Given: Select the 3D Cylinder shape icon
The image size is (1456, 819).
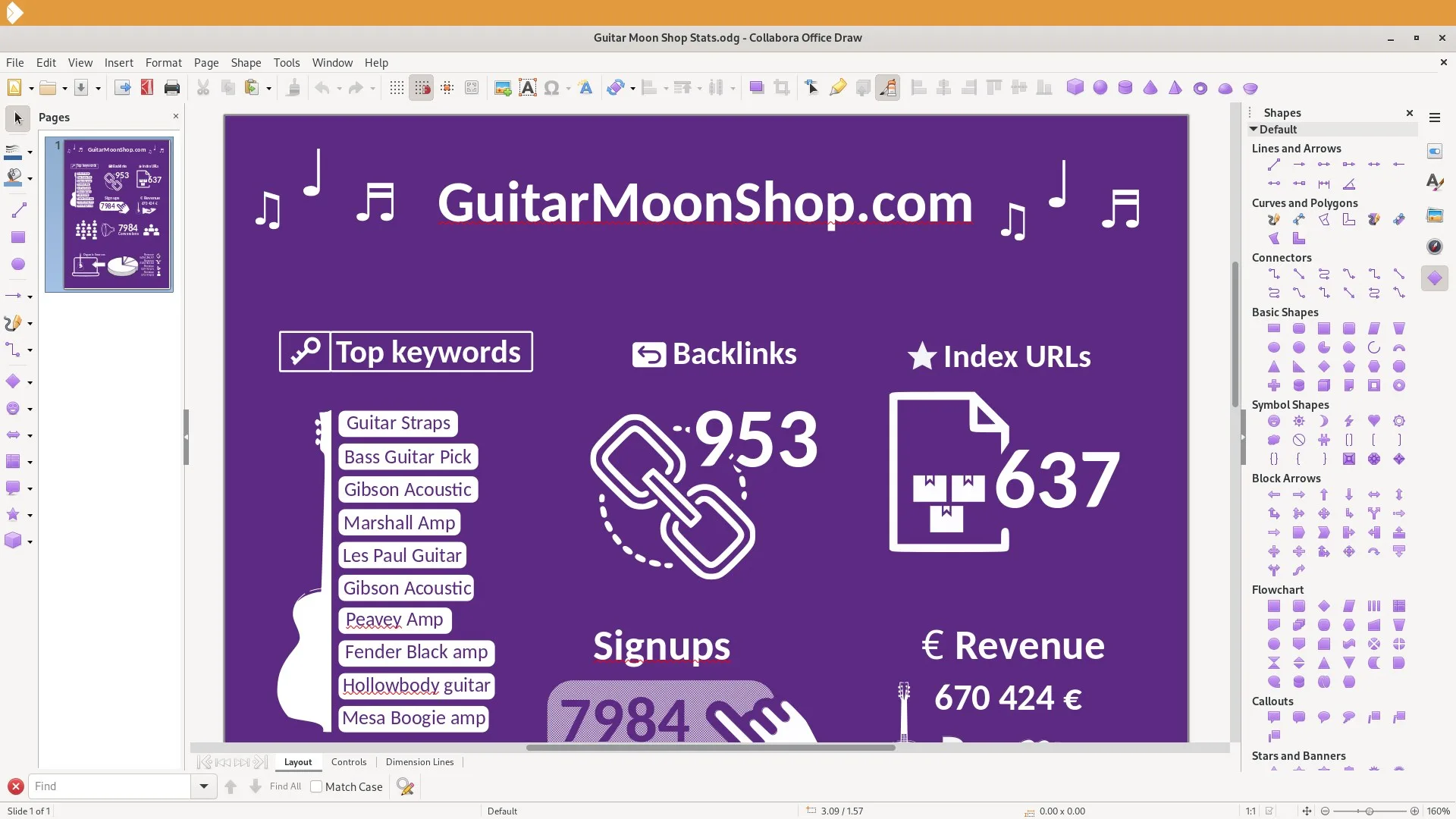Looking at the screenshot, I should click(1125, 88).
